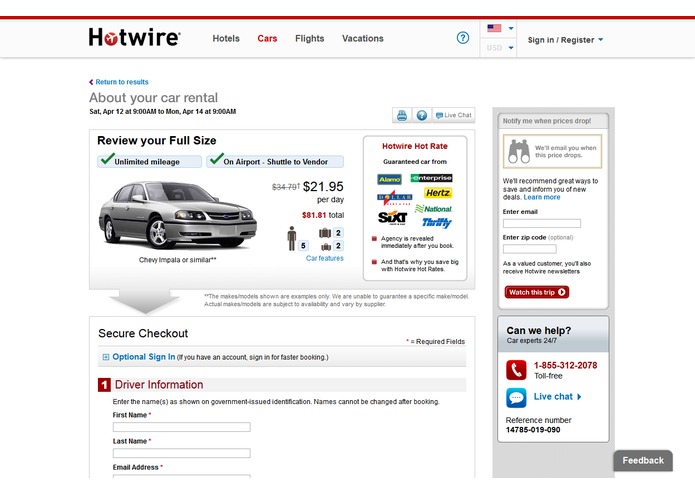Click the header help question mark icon
The image size is (695, 494).
click(x=463, y=38)
